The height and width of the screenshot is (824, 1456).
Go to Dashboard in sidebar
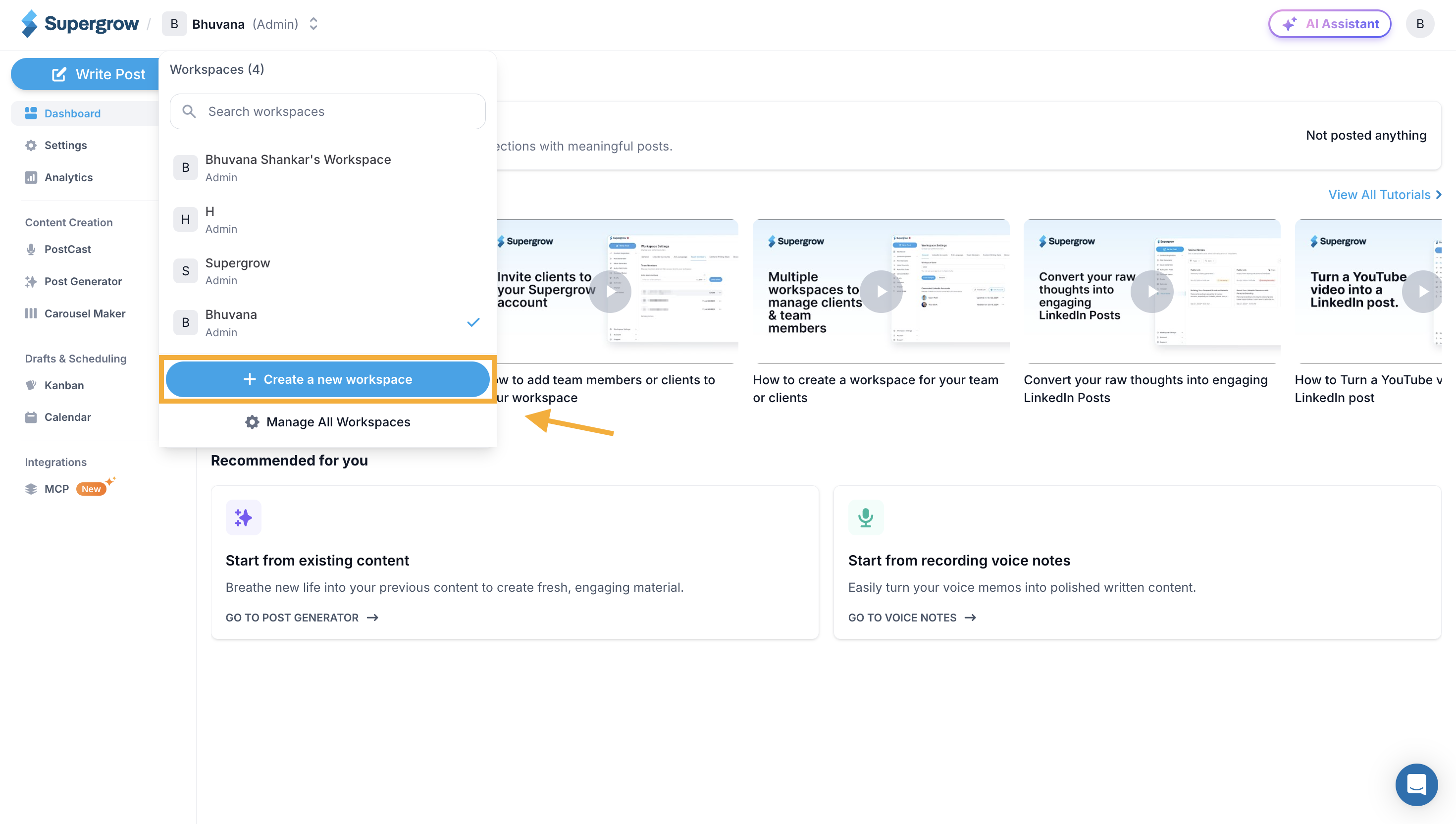[85, 113]
